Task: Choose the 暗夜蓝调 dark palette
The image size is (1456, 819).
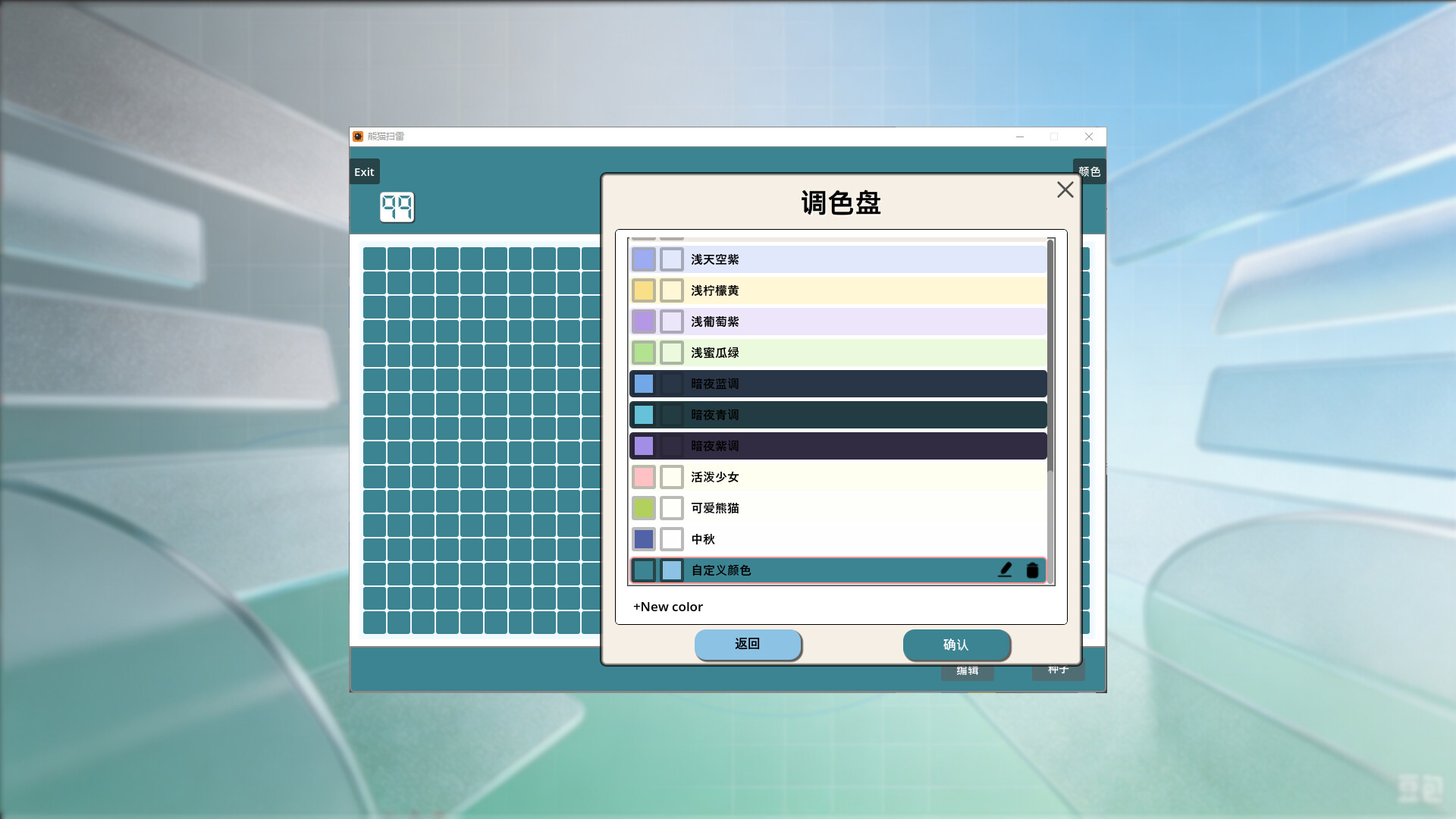Action: coord(838,384)
